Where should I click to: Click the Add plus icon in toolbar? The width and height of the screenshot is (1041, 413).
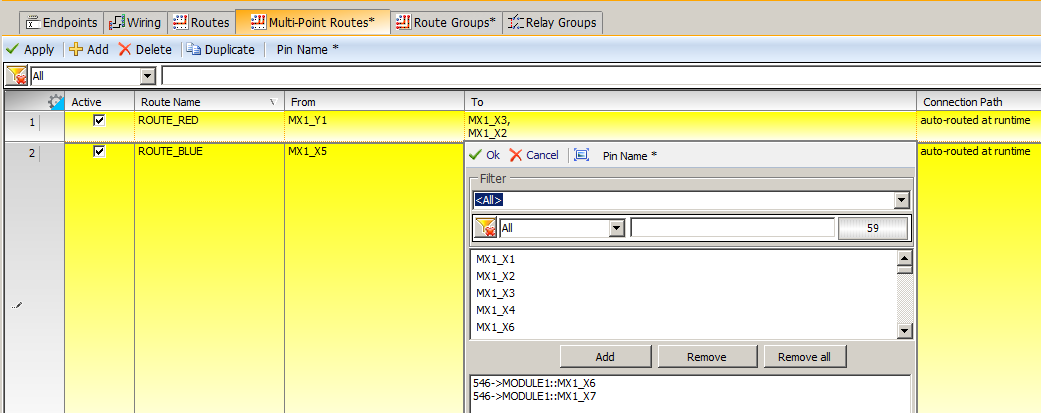(x=75, y=49)
